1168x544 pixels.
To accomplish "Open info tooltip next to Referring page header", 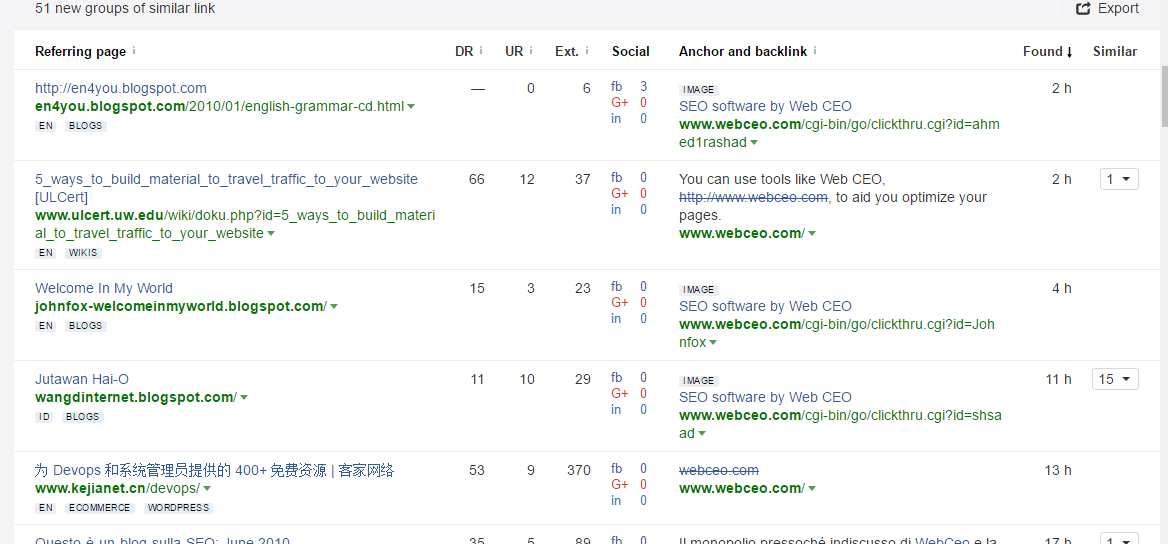I will pos(134,51).
